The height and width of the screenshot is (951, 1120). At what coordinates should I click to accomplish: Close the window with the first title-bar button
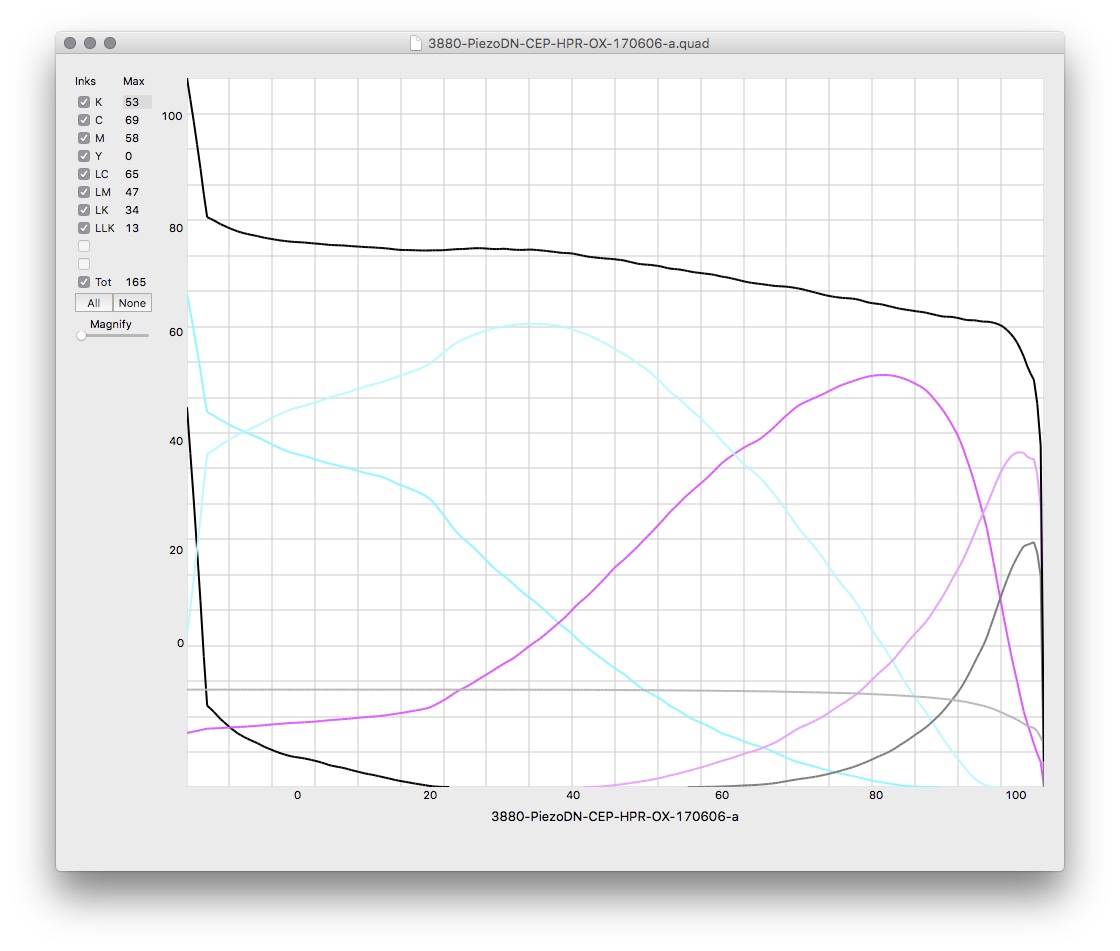(x=70, y=43)
